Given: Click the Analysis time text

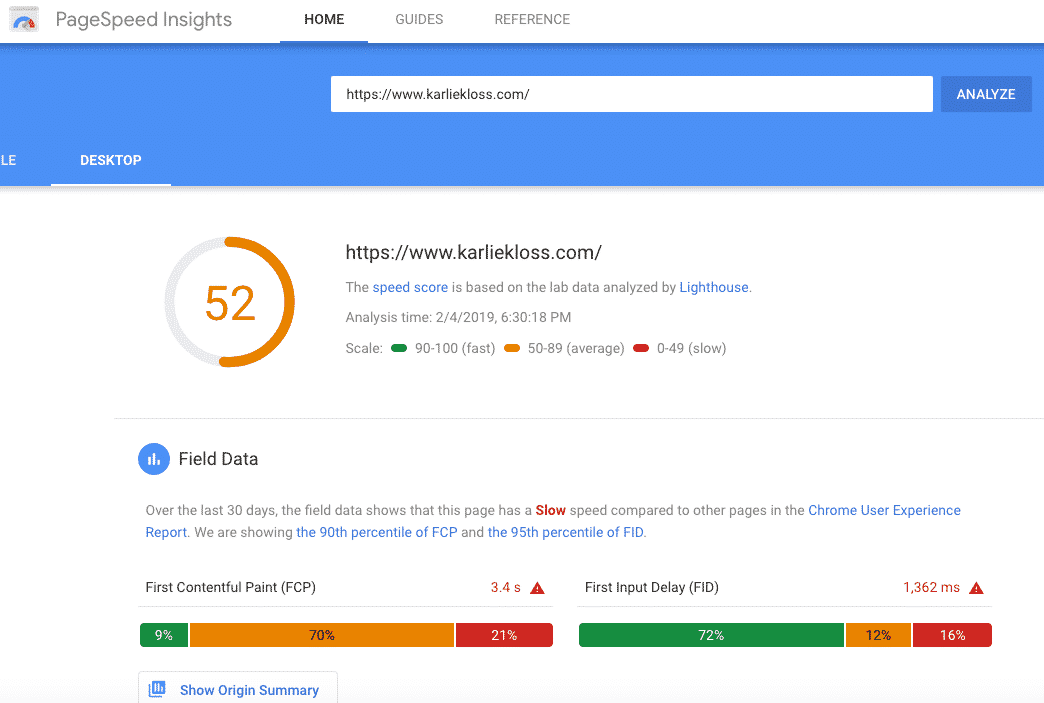Looking at the screenshot, I should pyautogui.click(x=458, y=318).
